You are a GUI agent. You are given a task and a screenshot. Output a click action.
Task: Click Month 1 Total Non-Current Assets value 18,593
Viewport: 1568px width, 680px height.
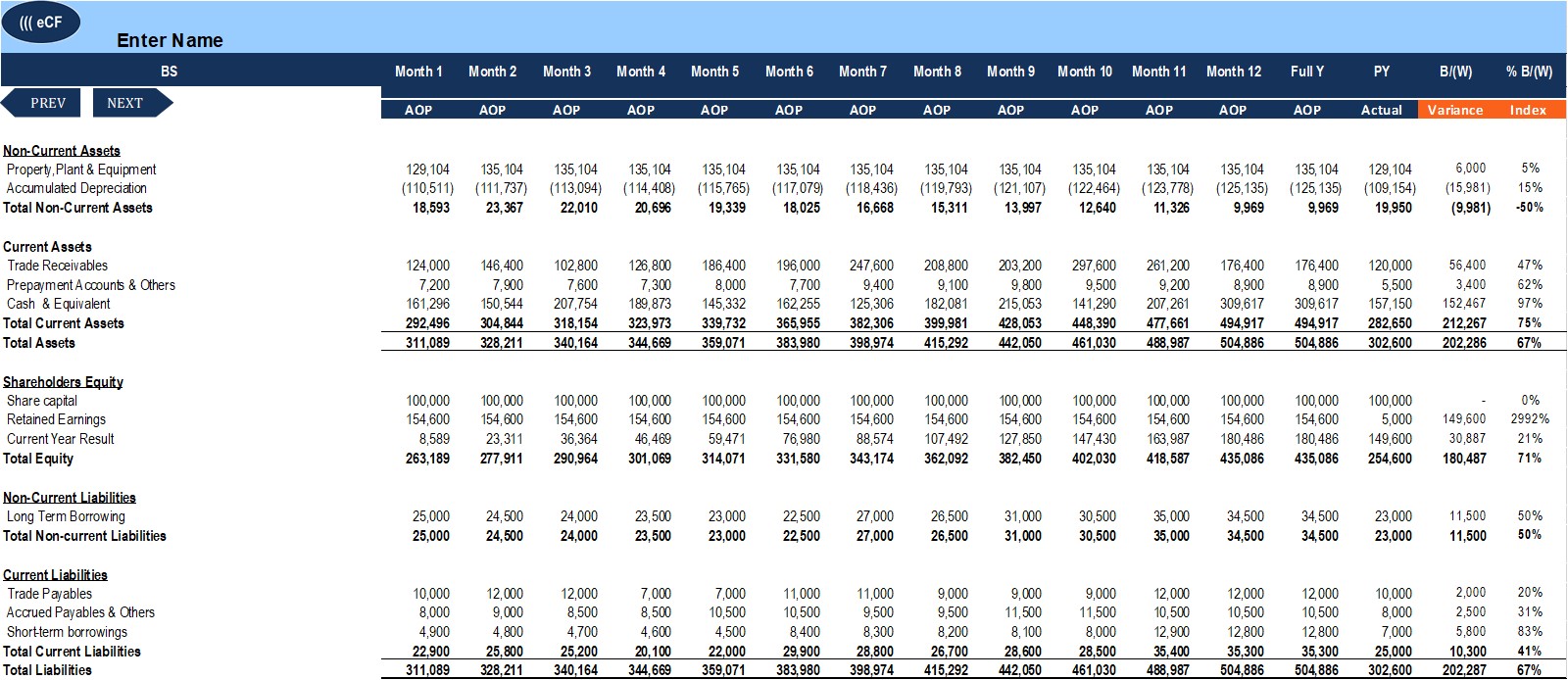(431, 208)
